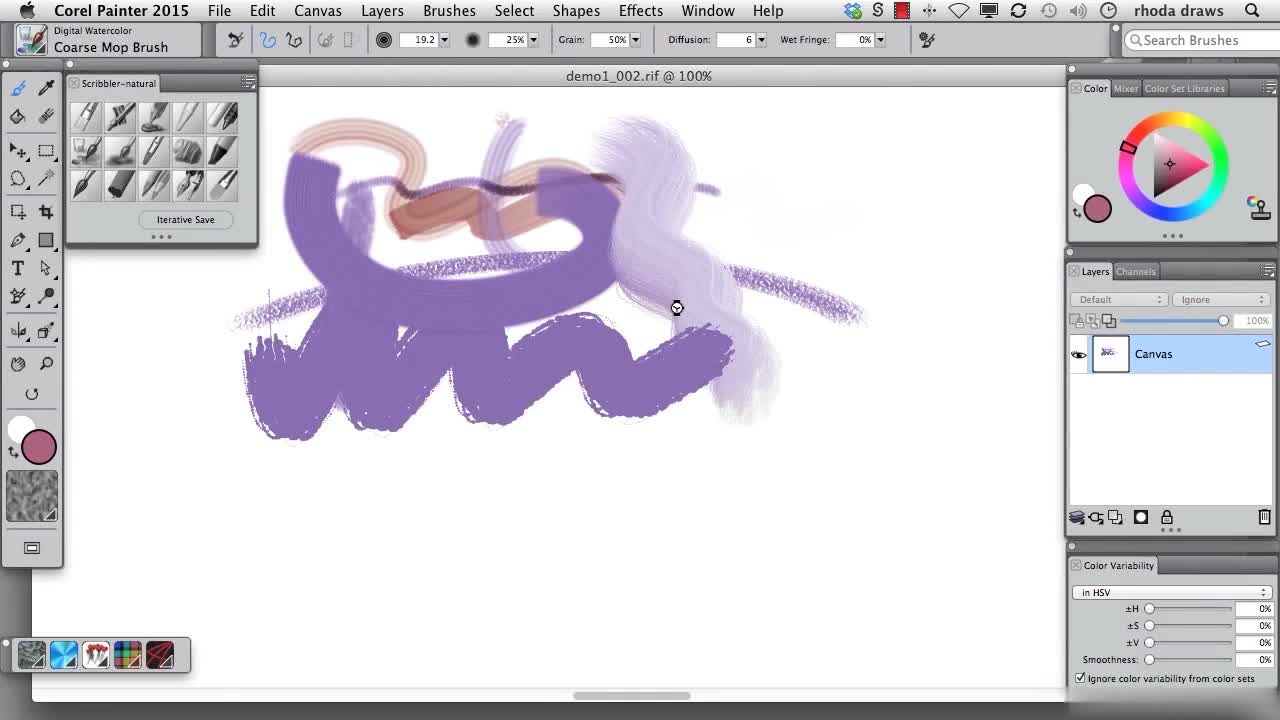Select the Mirror Painting tool
Viewport: 1280px width, 720px height.
(x=18, y=331)
